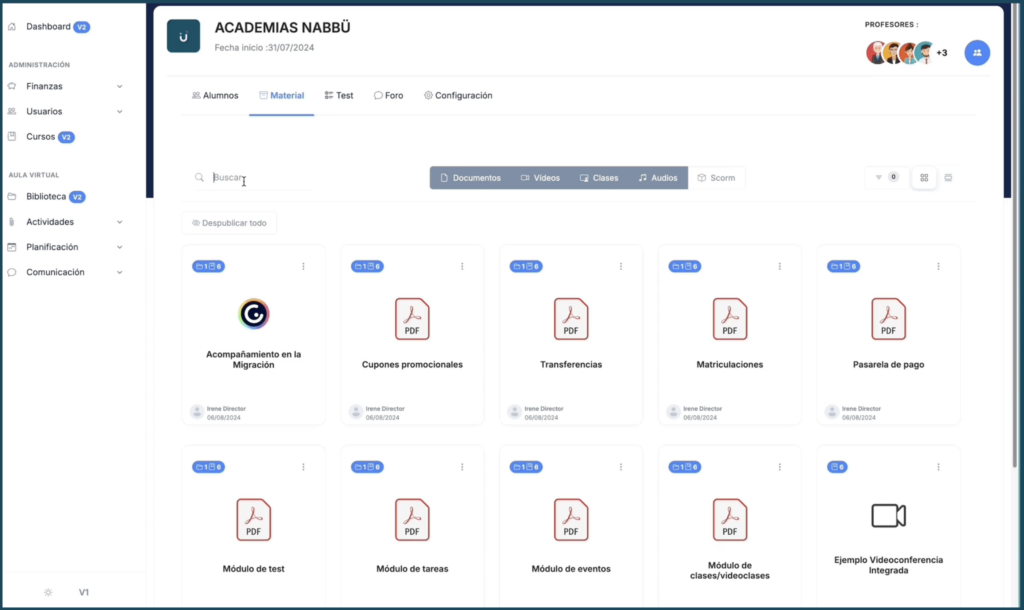Click the blue add professors icon button

pyautogui.click(x=977, y=53)
